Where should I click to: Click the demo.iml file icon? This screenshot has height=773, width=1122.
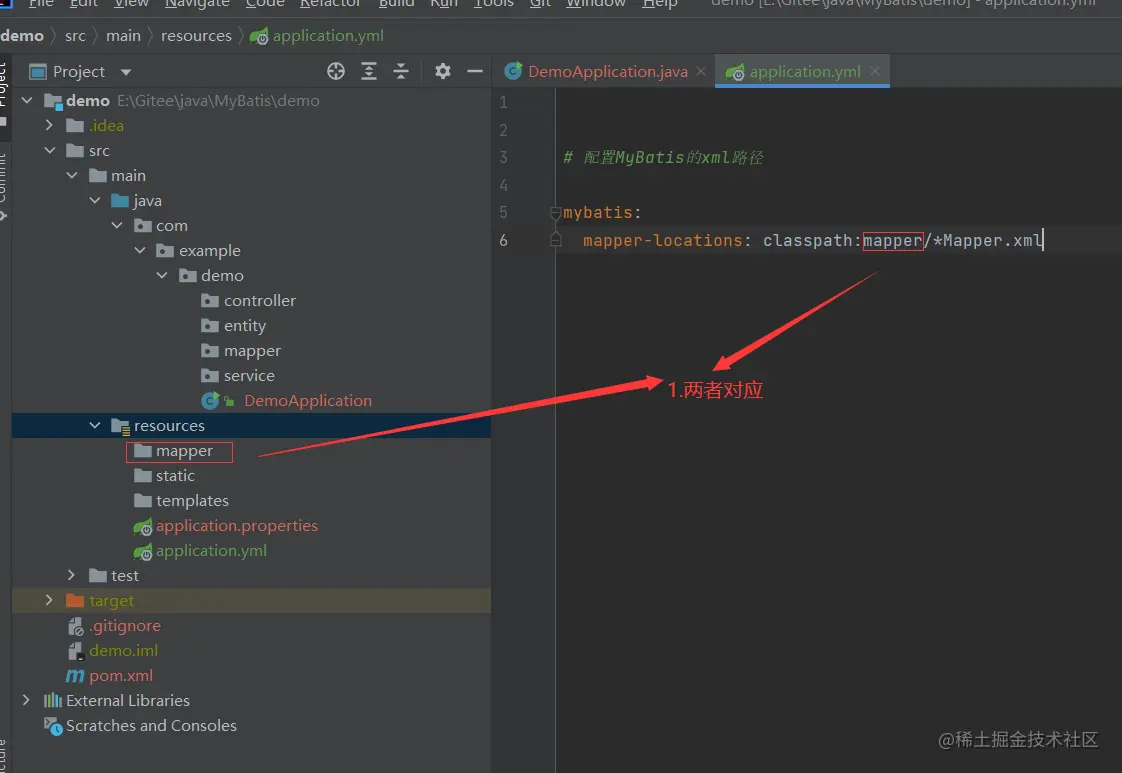click(x=76, y=651)
